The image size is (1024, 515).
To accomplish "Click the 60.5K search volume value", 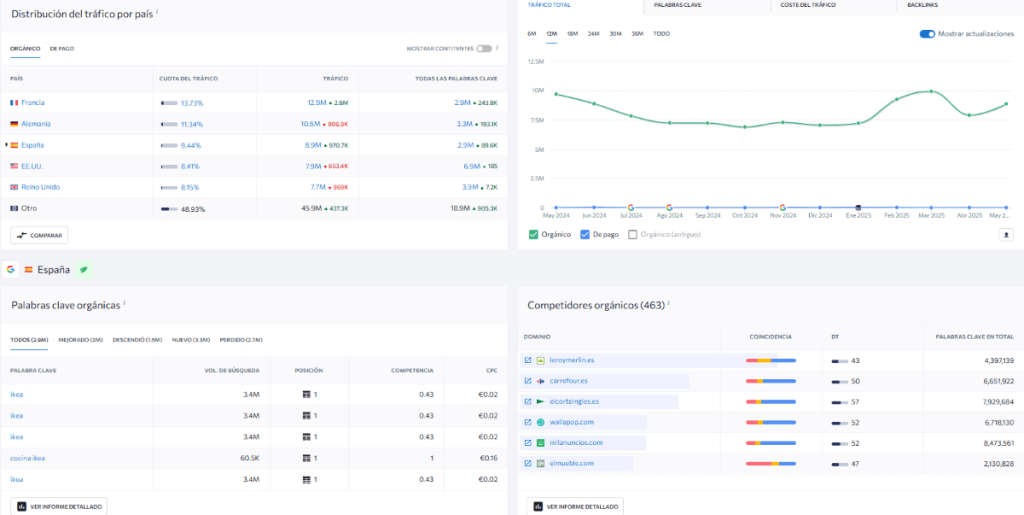I will pos(250,458).
